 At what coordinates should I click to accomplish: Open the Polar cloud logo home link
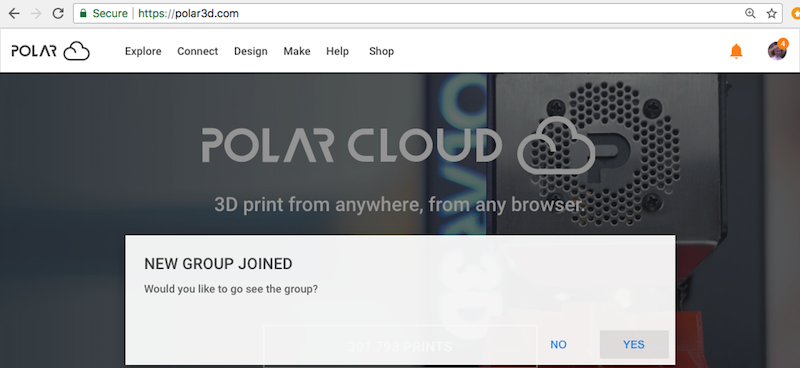pyautogui.click(x=51, y=51)
